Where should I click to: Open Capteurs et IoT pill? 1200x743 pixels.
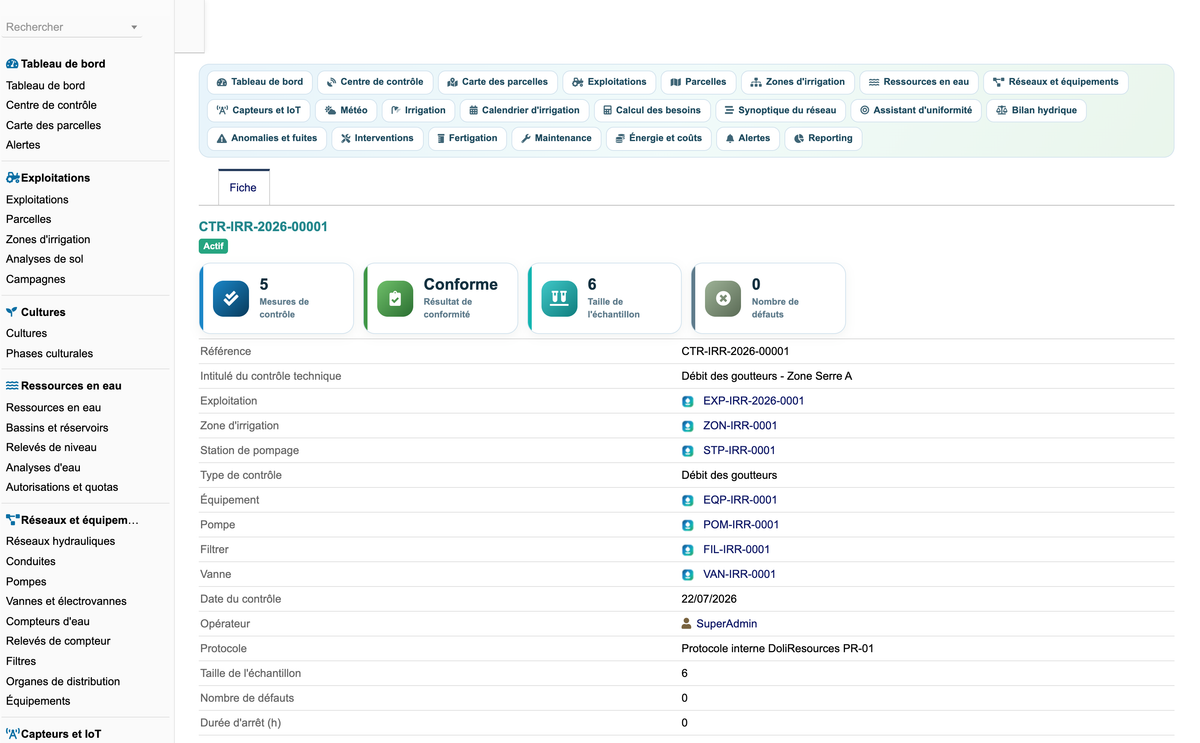[x=259, y=110]
